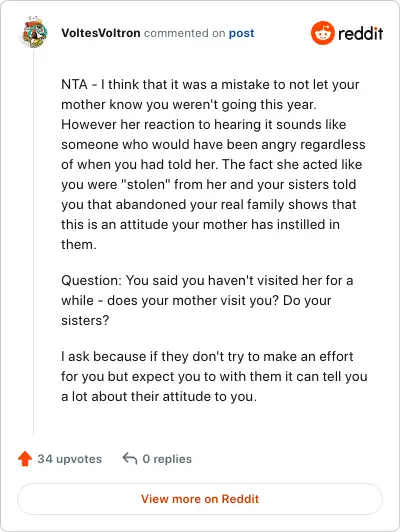Open the blue "post" link
Screen dimensions: 400x532
242,33
